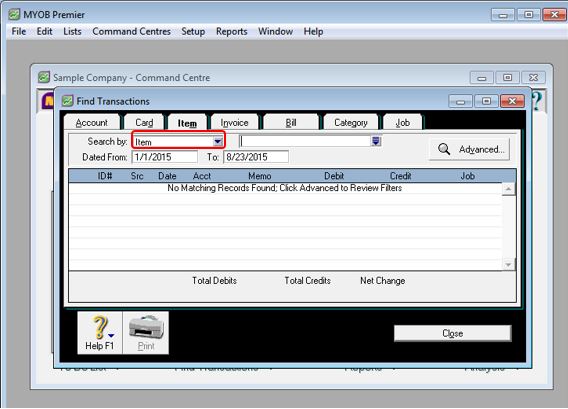Switch to the Bill tab
568x409 pixels.
(291, 123)
